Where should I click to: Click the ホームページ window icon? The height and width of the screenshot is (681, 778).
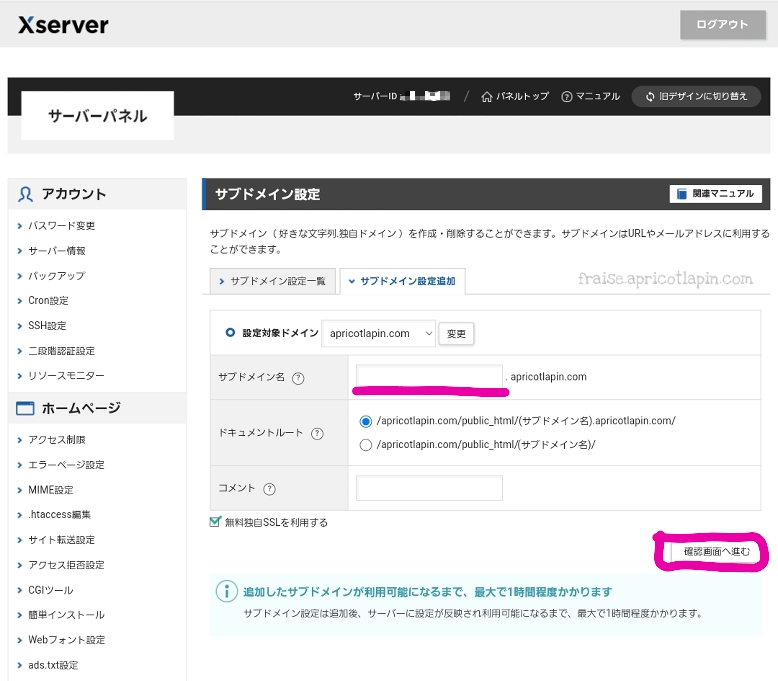click(25, 408)
